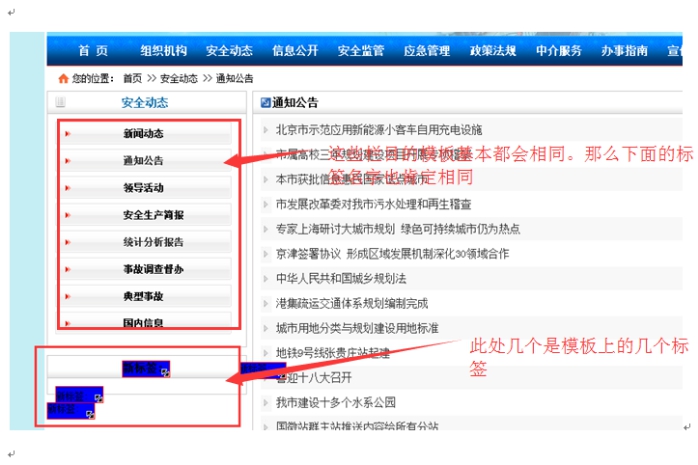Click the icon left of 安全动态 sidebar title

pyautogui.click(x=60, y=102)
